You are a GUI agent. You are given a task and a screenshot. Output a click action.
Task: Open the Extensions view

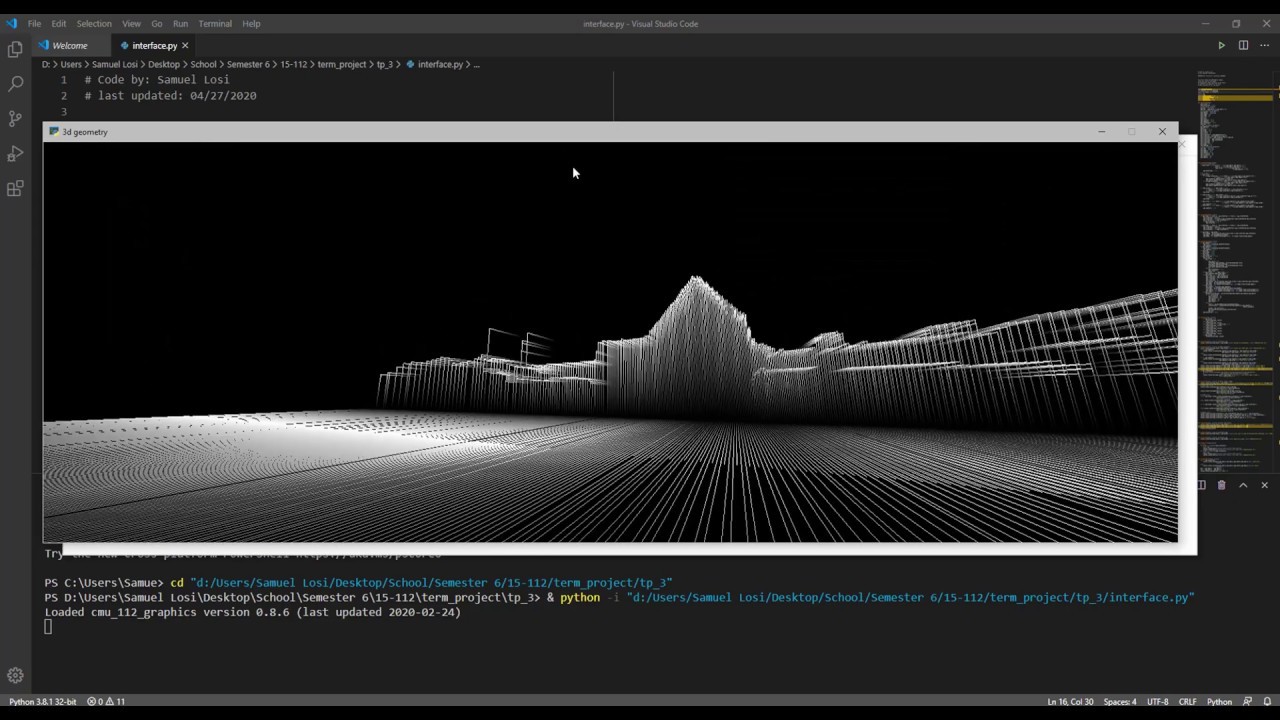point(15,189)
